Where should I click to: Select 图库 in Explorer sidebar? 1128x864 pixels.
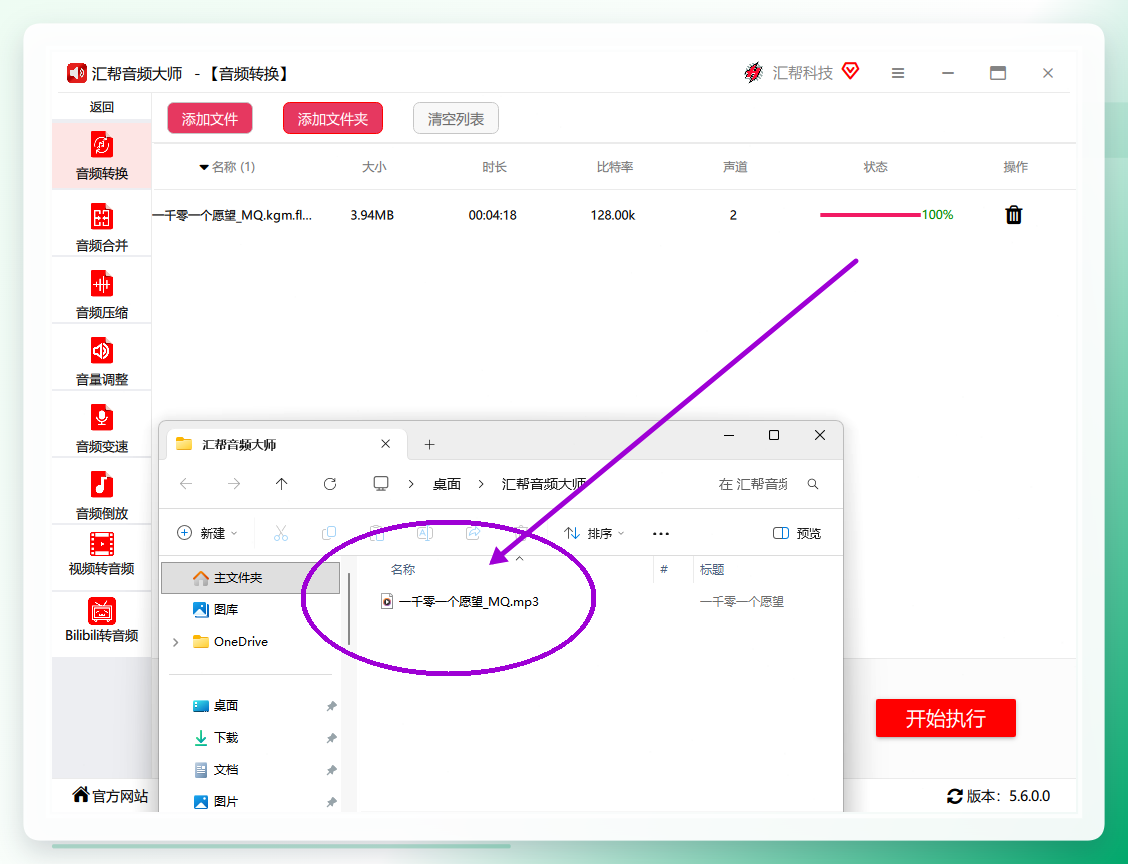pos(250,609)
